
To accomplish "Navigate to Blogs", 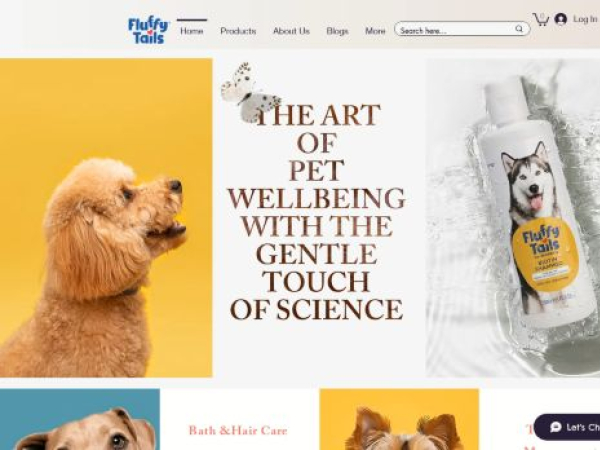I will pyautogui.click(x=337, y=31).
